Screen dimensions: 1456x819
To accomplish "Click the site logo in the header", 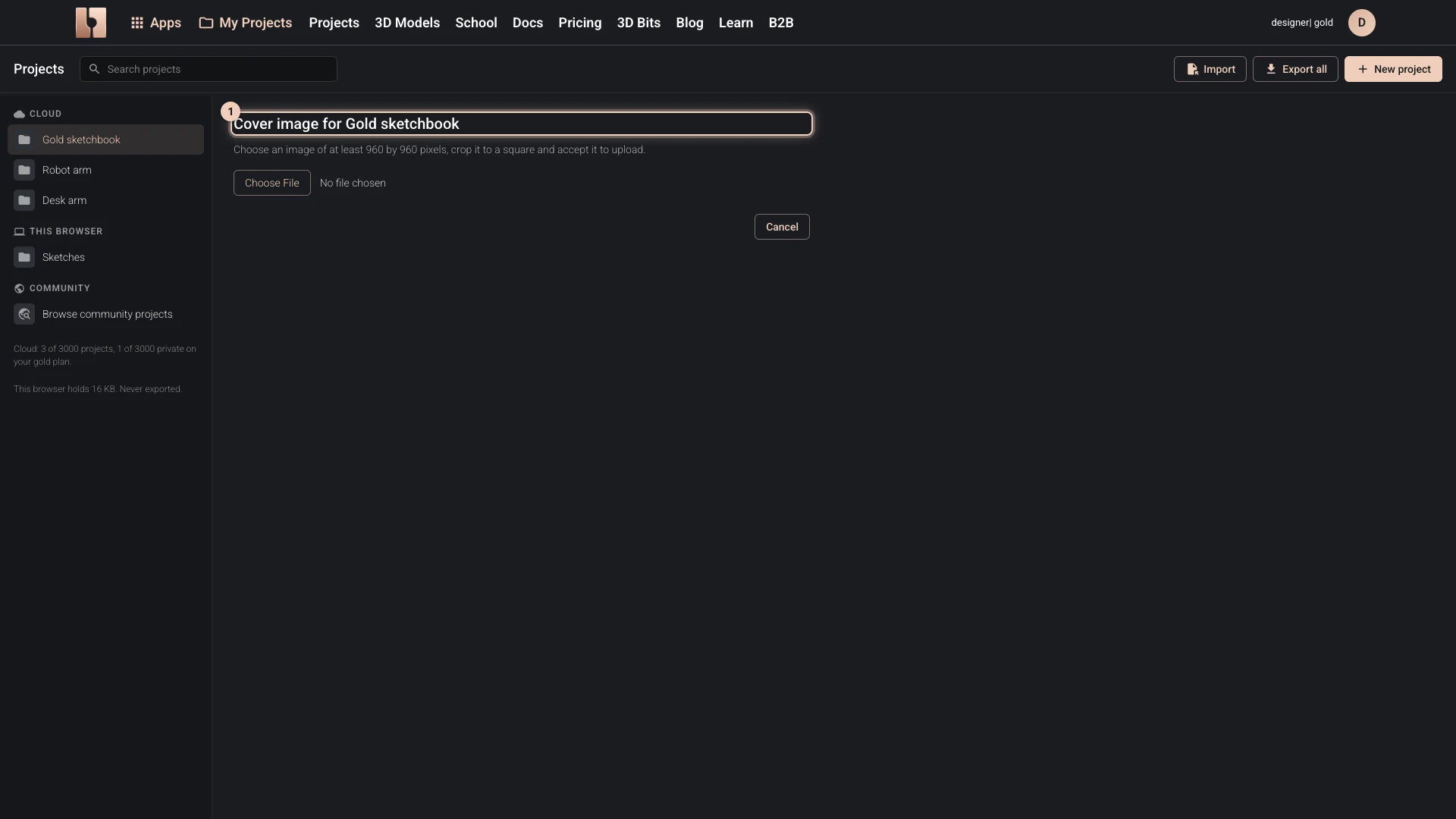I will 91,23.
